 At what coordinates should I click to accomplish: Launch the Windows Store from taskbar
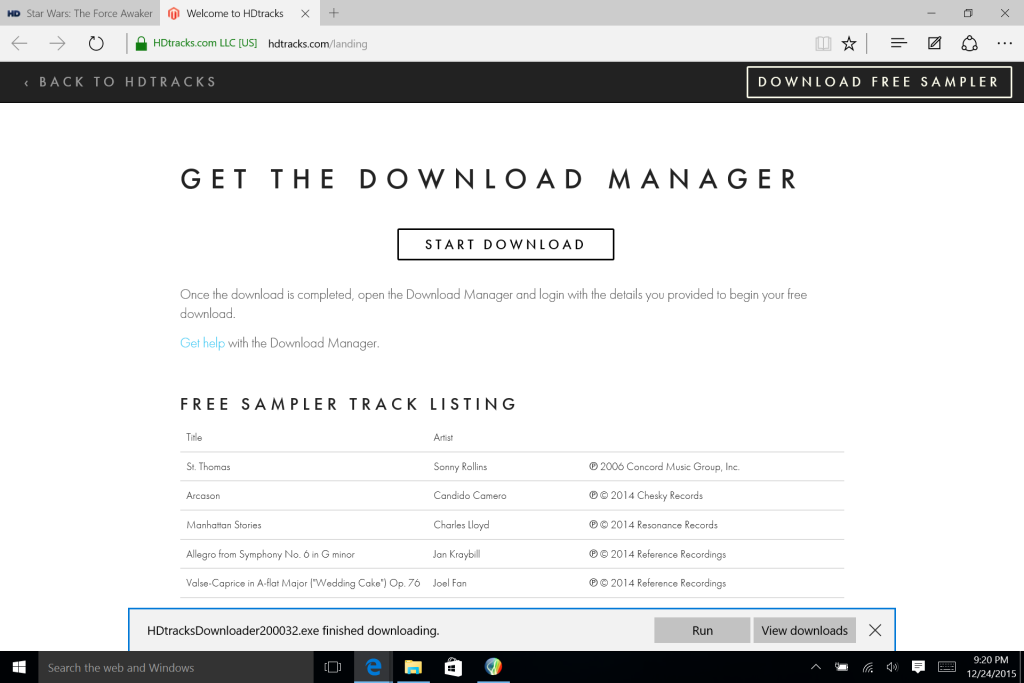(453, 667)
